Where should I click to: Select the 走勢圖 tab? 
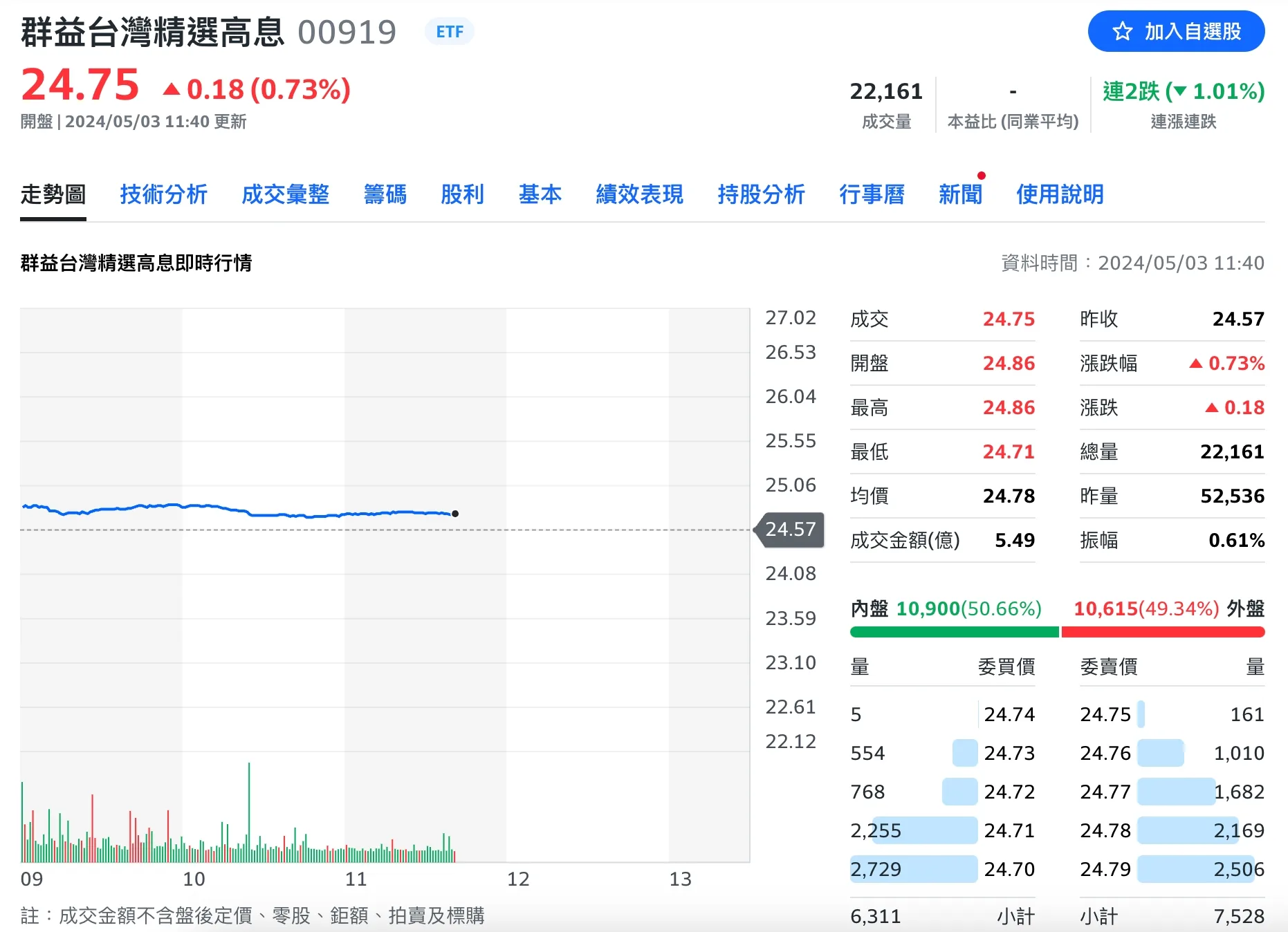coord(53,194)
